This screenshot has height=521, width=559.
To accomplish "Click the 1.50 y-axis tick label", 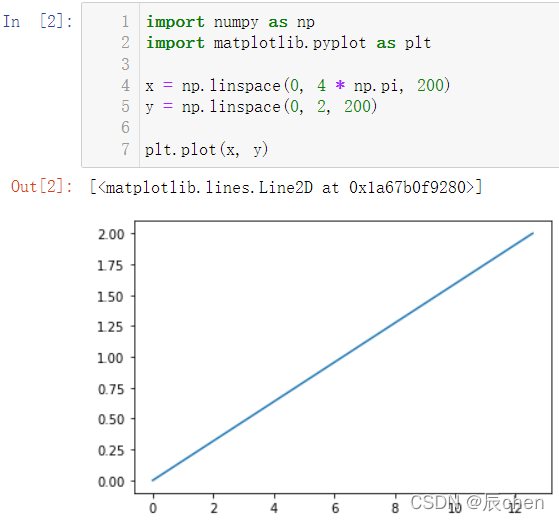I will point(111,297).
